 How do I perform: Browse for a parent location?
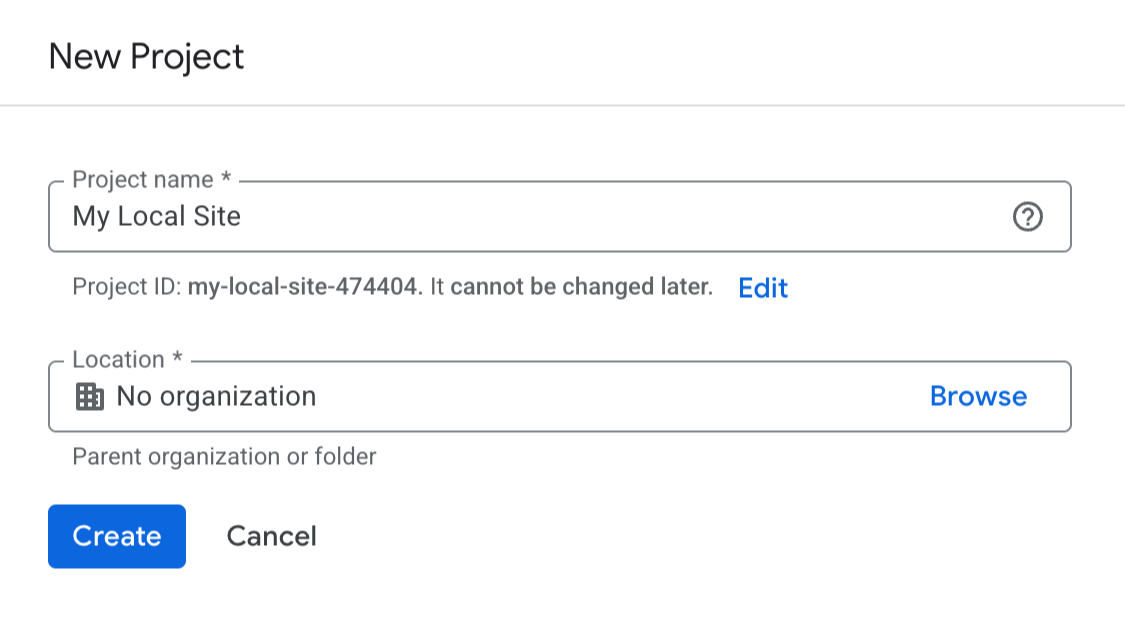[978, 396]
